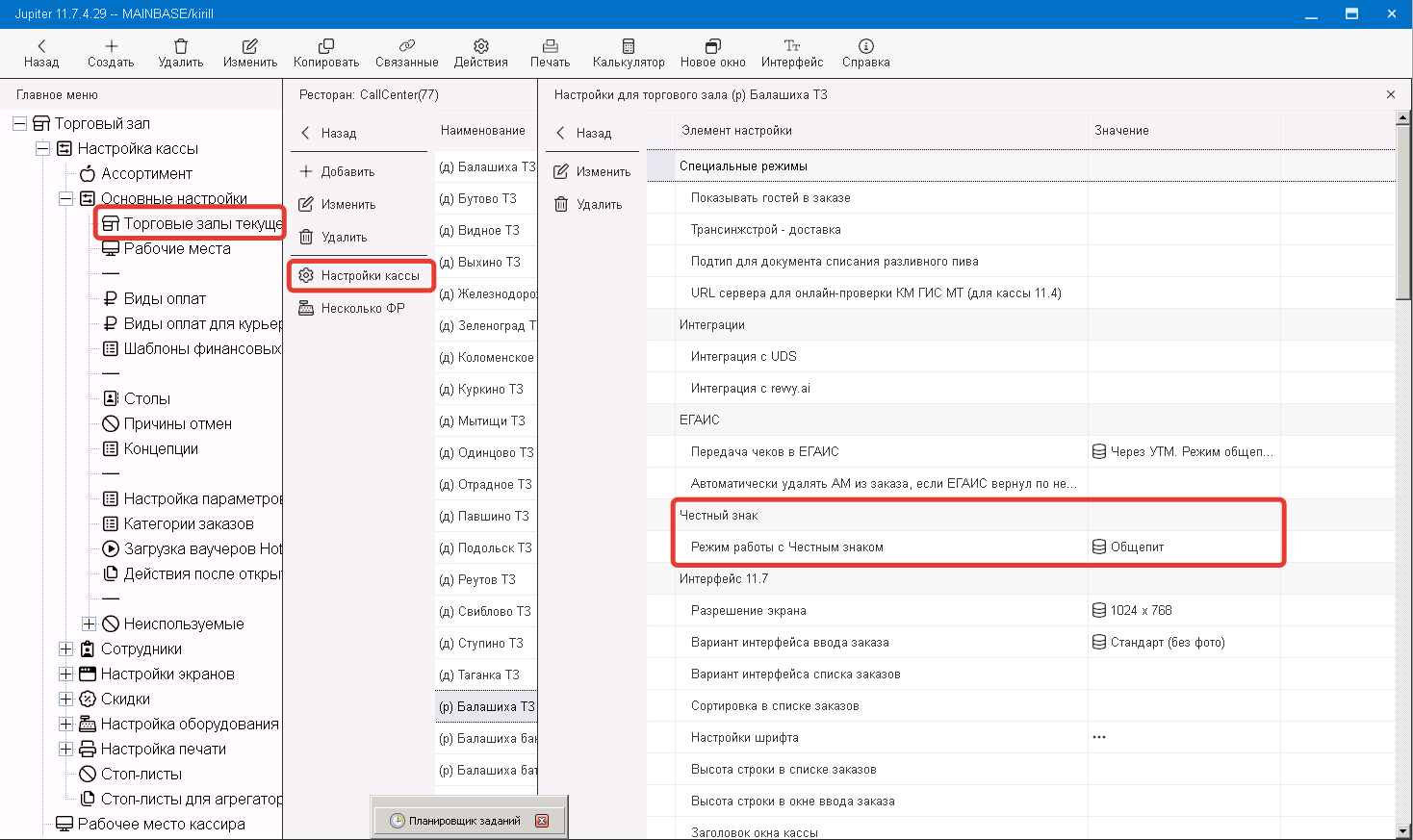Collapse the Настройка кассы tree node
The image size is (1413, 840).
click(x=42, y=148)
